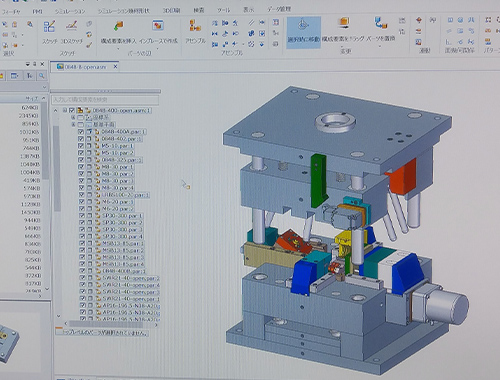Expand the 基準平面 tree node
500x380 pixels.
(73, 124)
